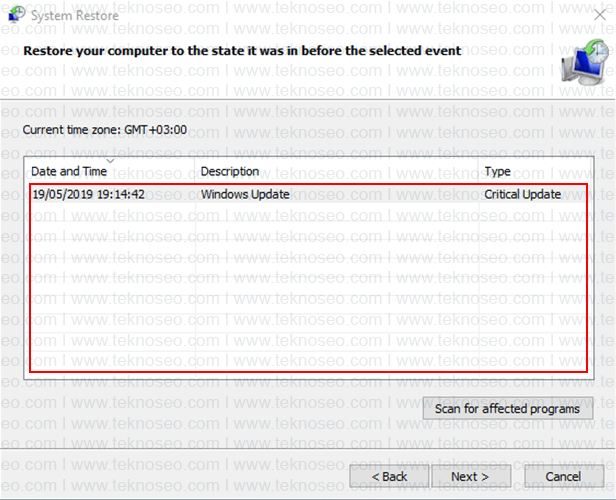The image size is (616, 500).
Task: Click the Windows Update description cell
Action: (245, 194)
